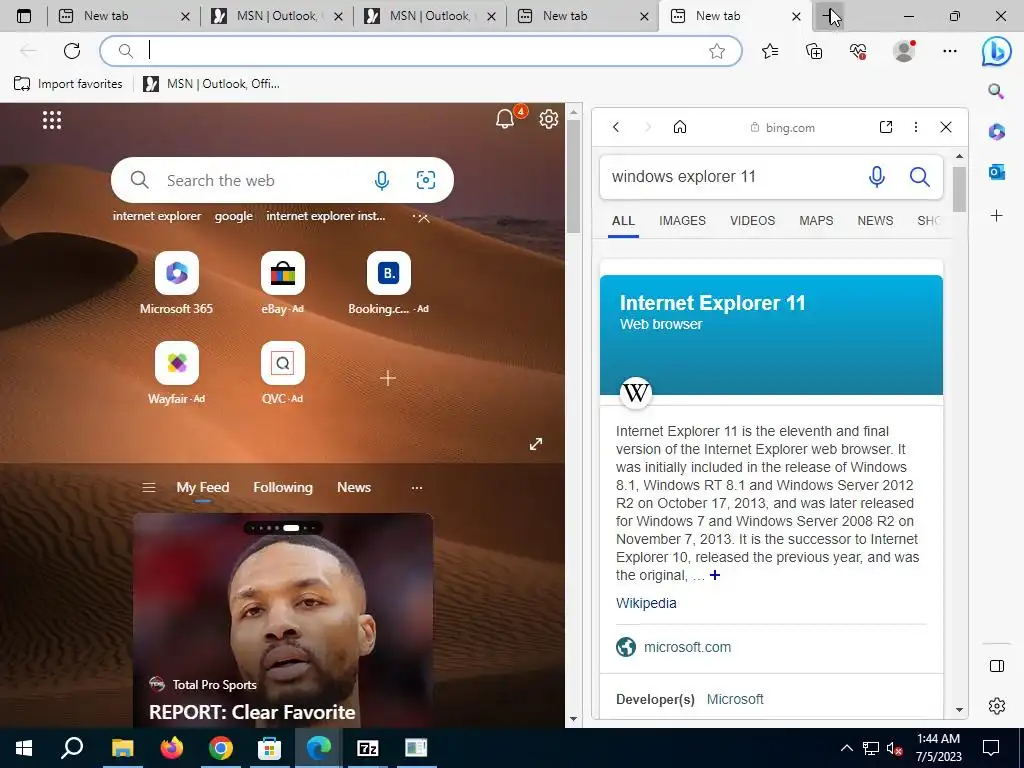Open Outlook in the sidebar

pyautogui.click(x=997, y=172)
